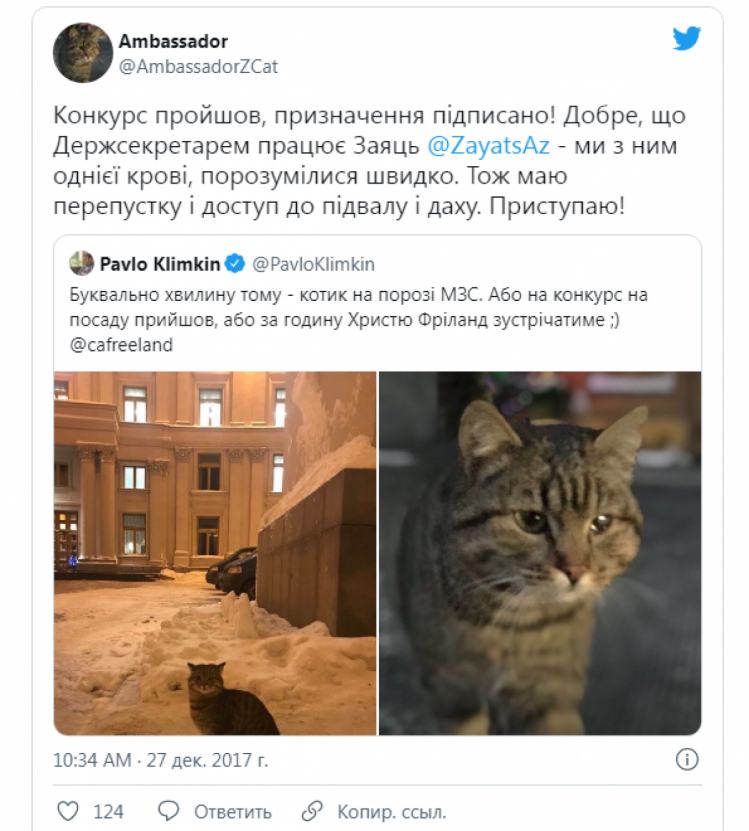Open the close-up tabby cat photo
This screenshot has width=749, height=831.
[x=540, y=553]
